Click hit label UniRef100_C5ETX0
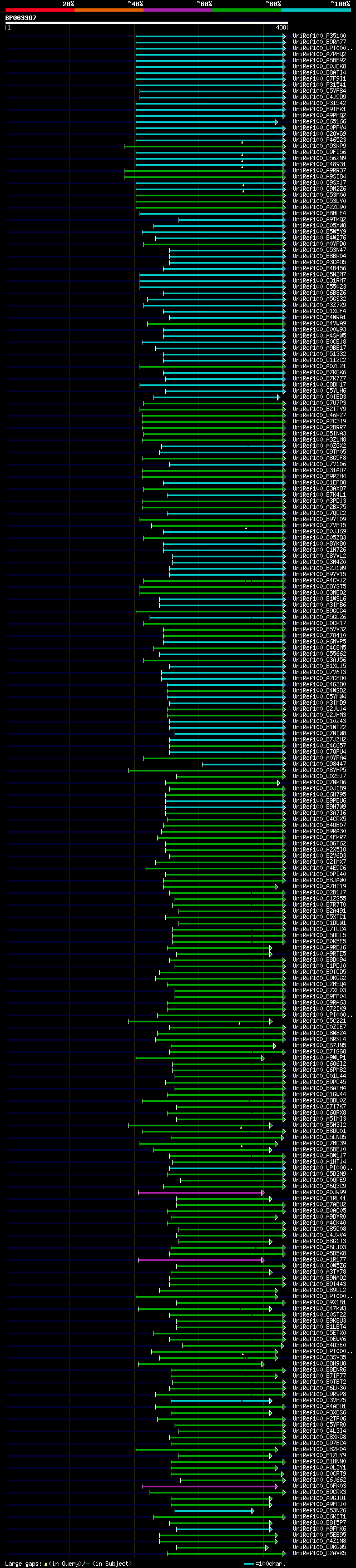 coord(319,1333)
